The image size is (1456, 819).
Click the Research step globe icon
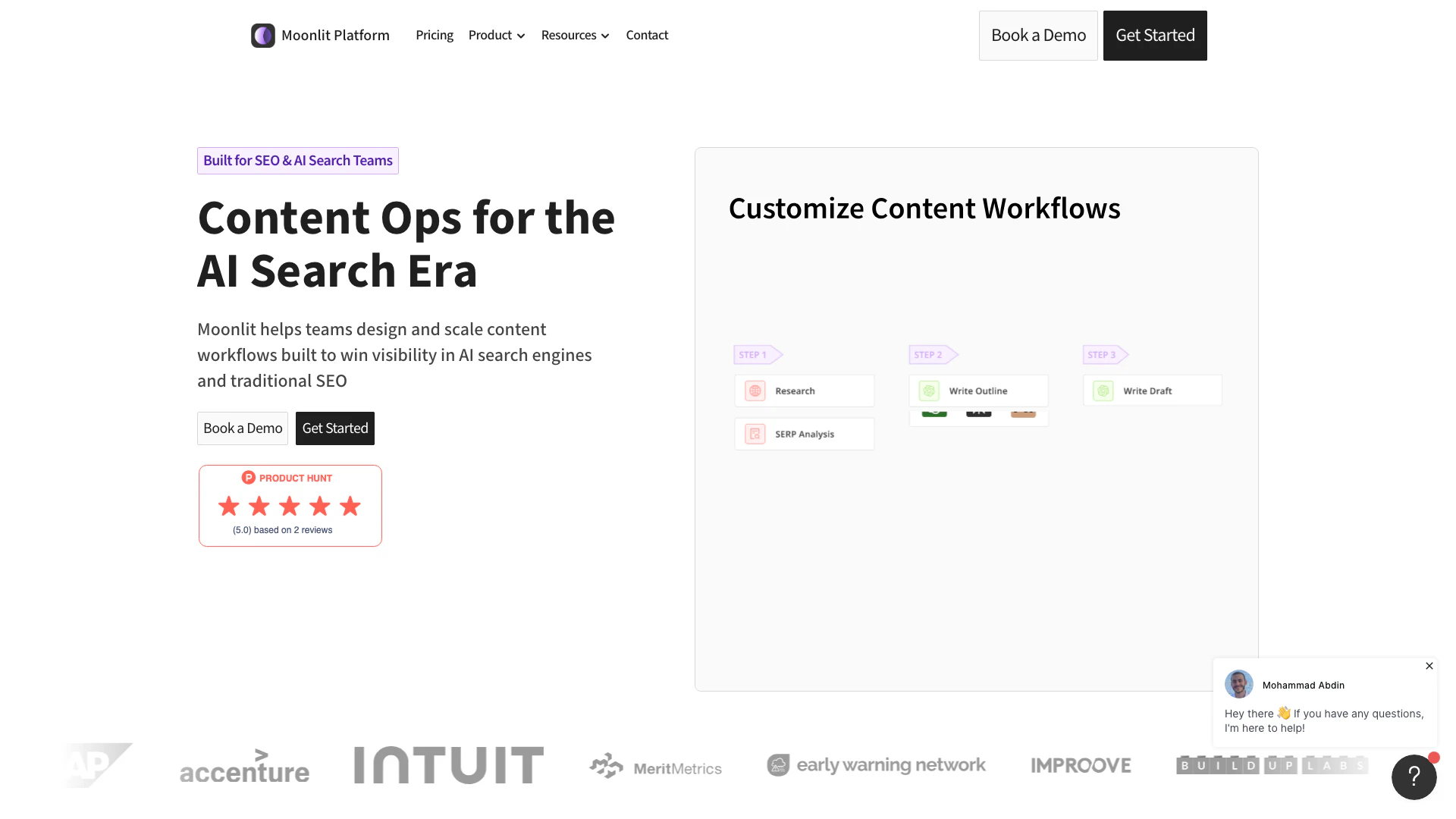point(755,391)
